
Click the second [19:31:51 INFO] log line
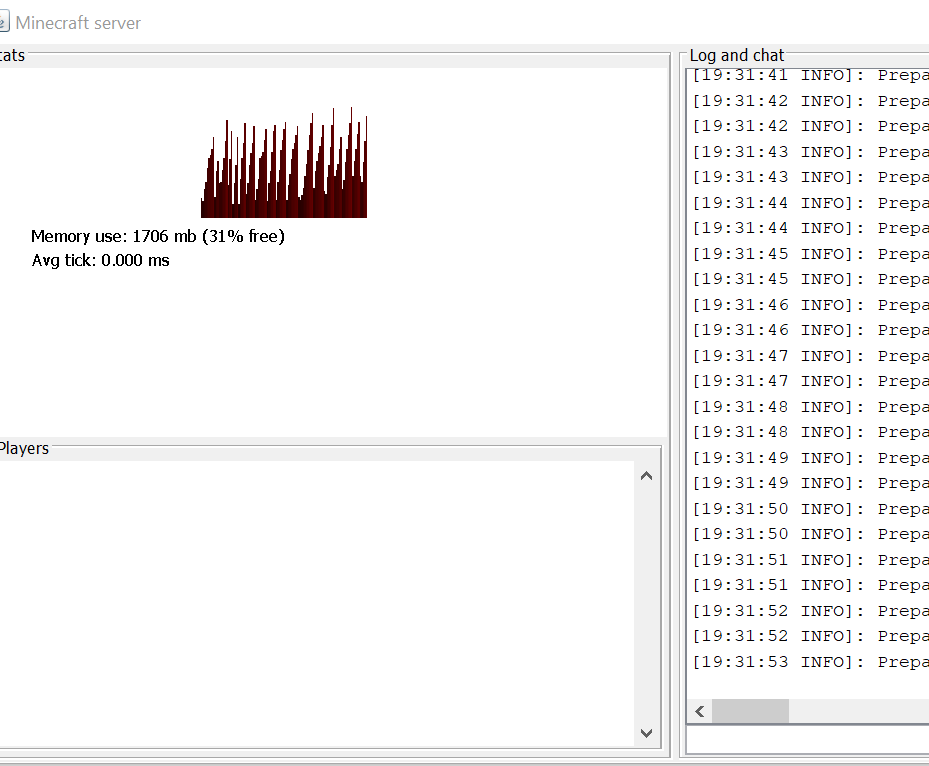811,585
